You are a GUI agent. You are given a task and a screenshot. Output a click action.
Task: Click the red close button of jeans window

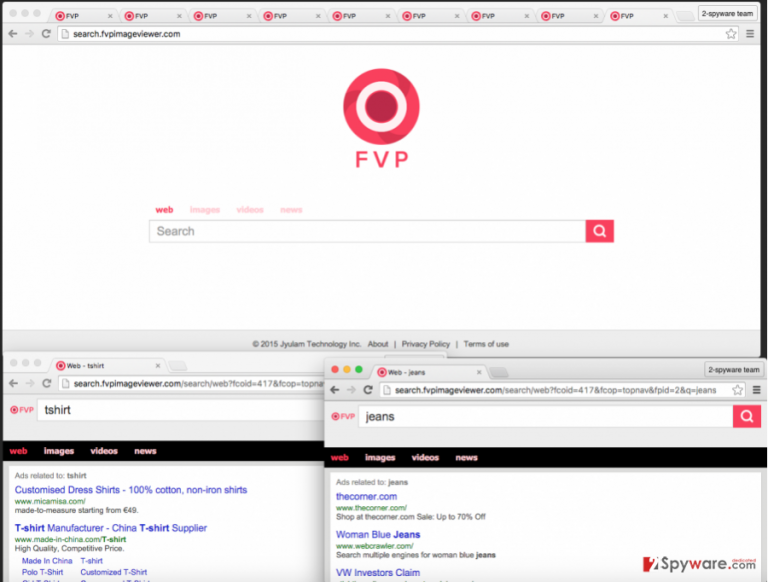pyautogui.click(x=335, y=369)
